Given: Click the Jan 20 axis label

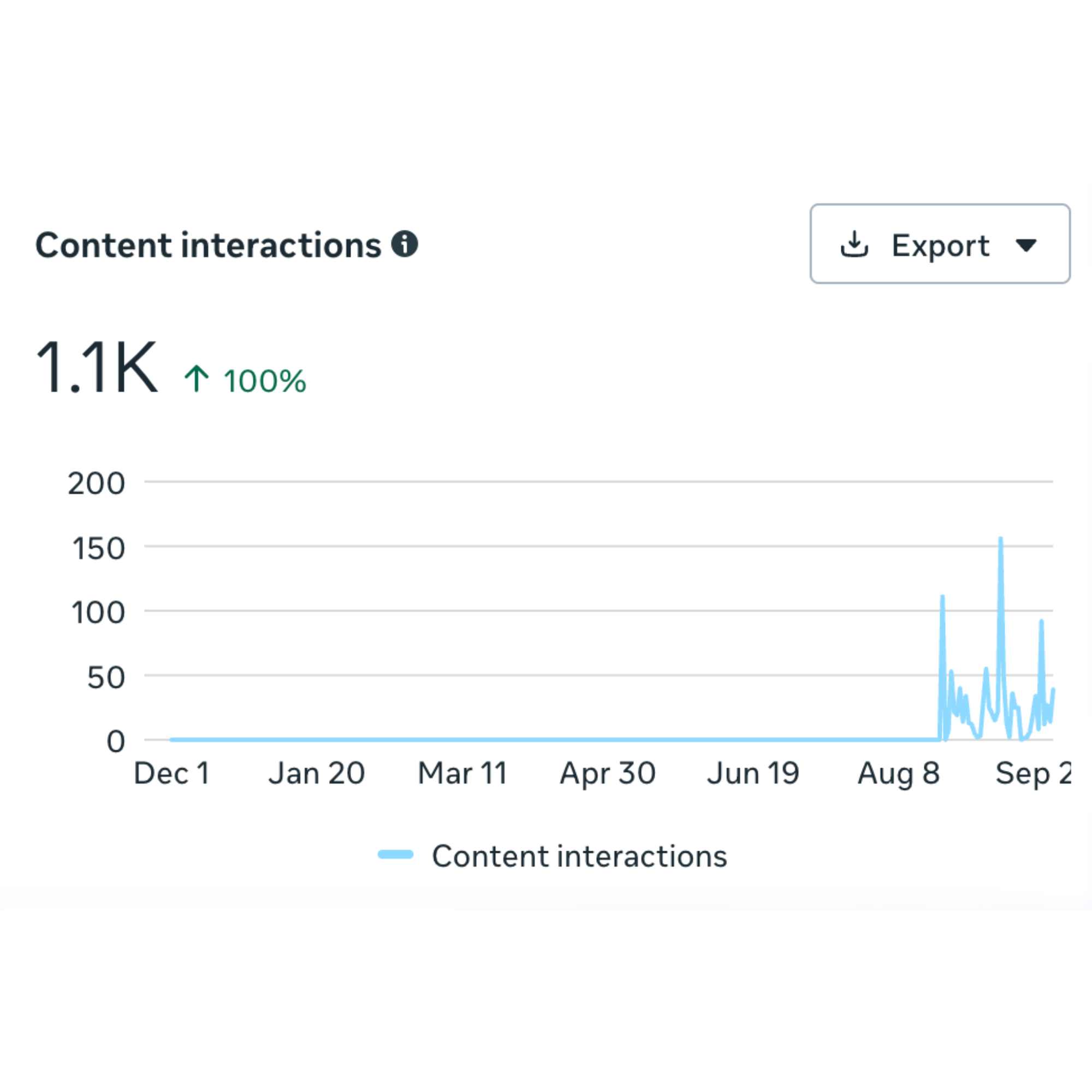Looking at the screenshot, I should click(x=317, y=773).
